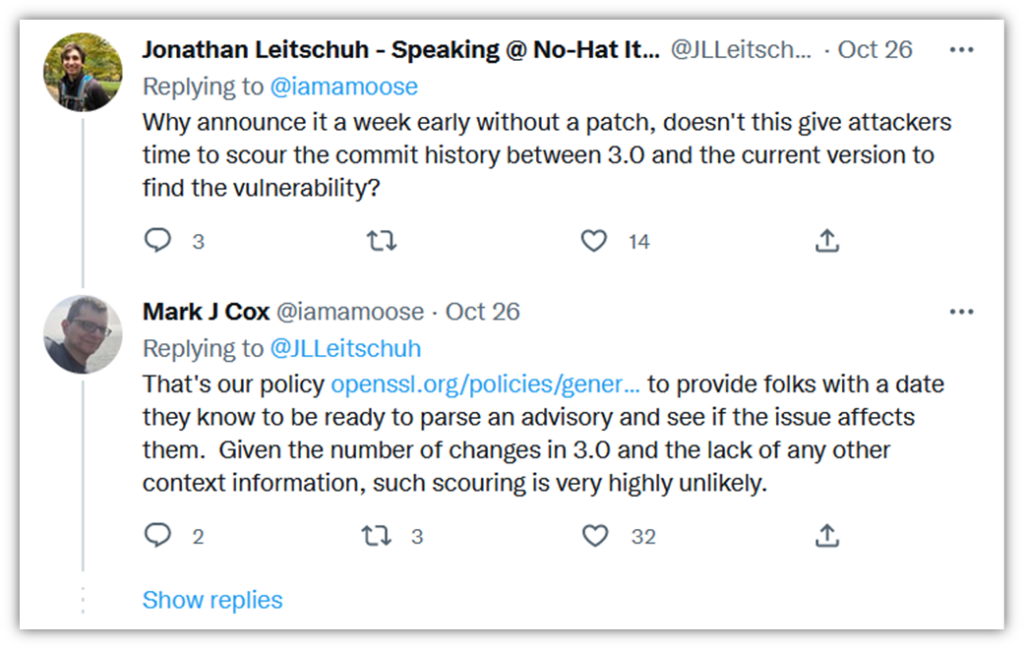Like Mark J Cox's tweet

(595, 536)
